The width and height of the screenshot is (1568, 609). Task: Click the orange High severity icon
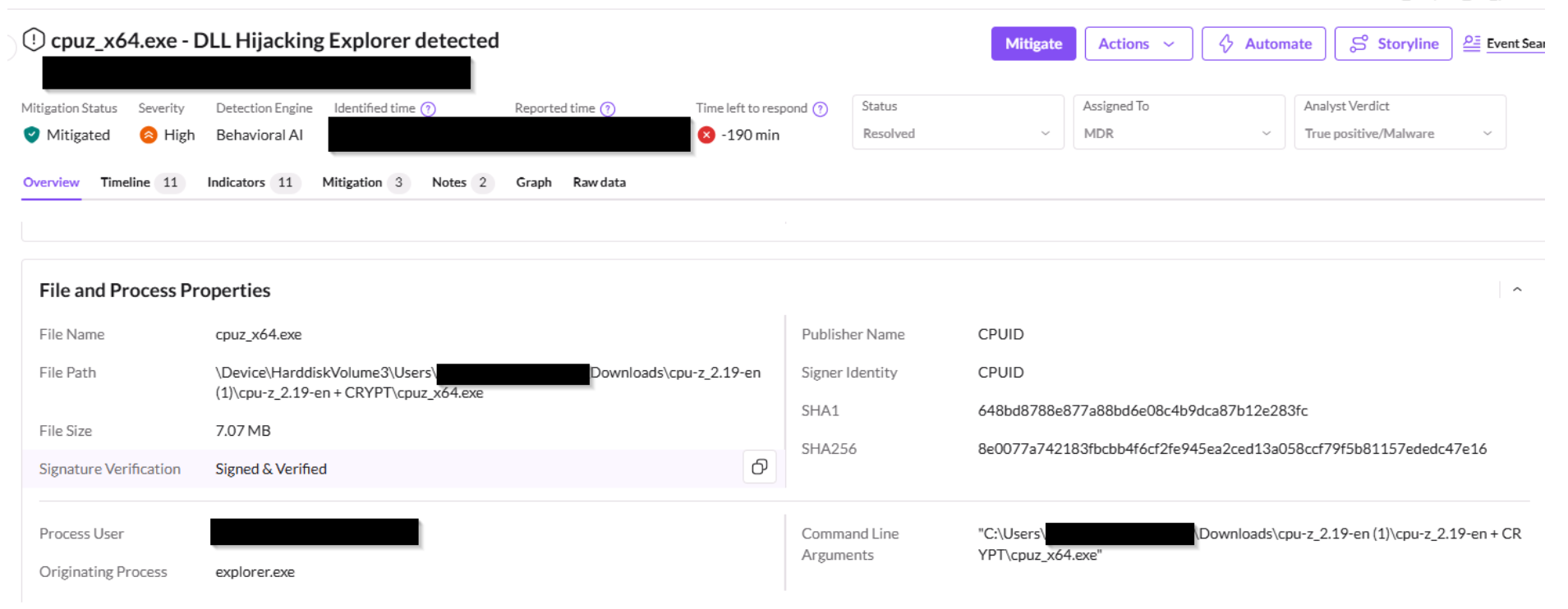coord(149,135)
